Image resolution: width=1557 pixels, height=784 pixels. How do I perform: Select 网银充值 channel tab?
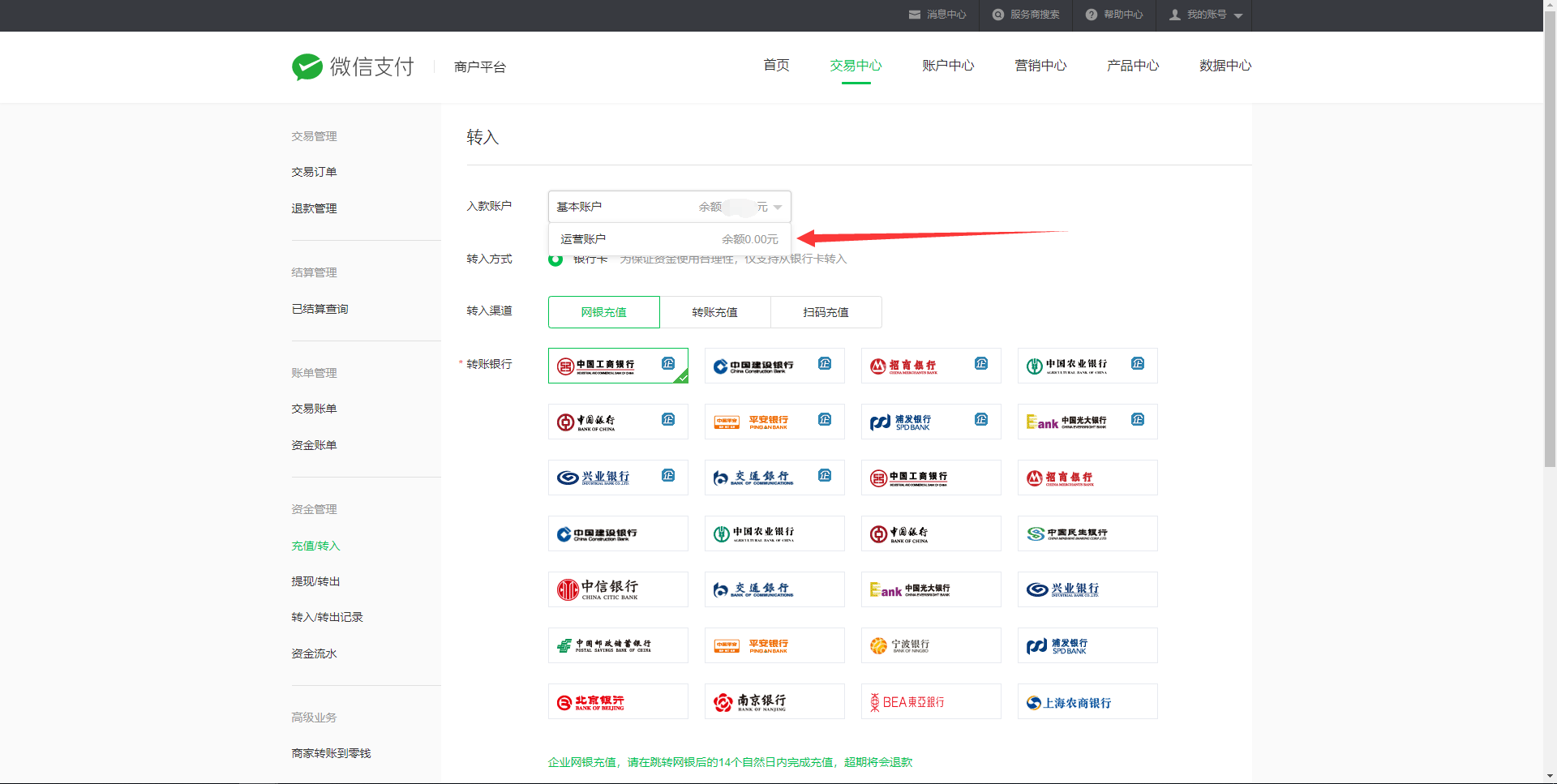603,312
